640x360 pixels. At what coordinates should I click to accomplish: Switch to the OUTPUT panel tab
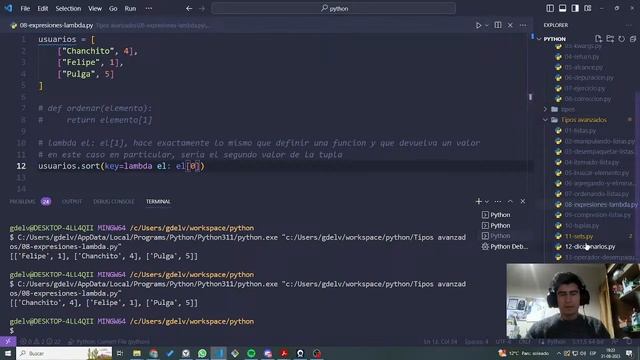point(72,201)
